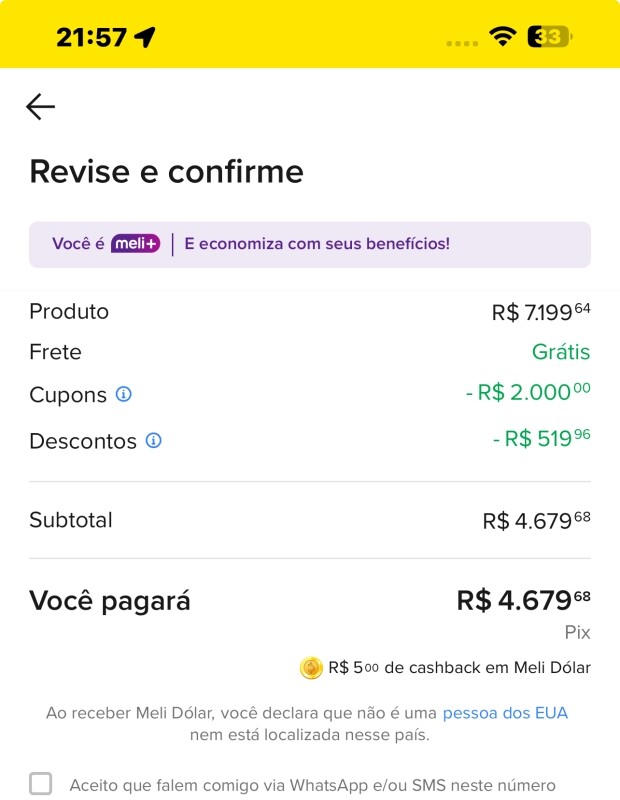The image size is (620, 800).
Task: Tap the Meli+ benefits banner text
Action: click(317, 244)
